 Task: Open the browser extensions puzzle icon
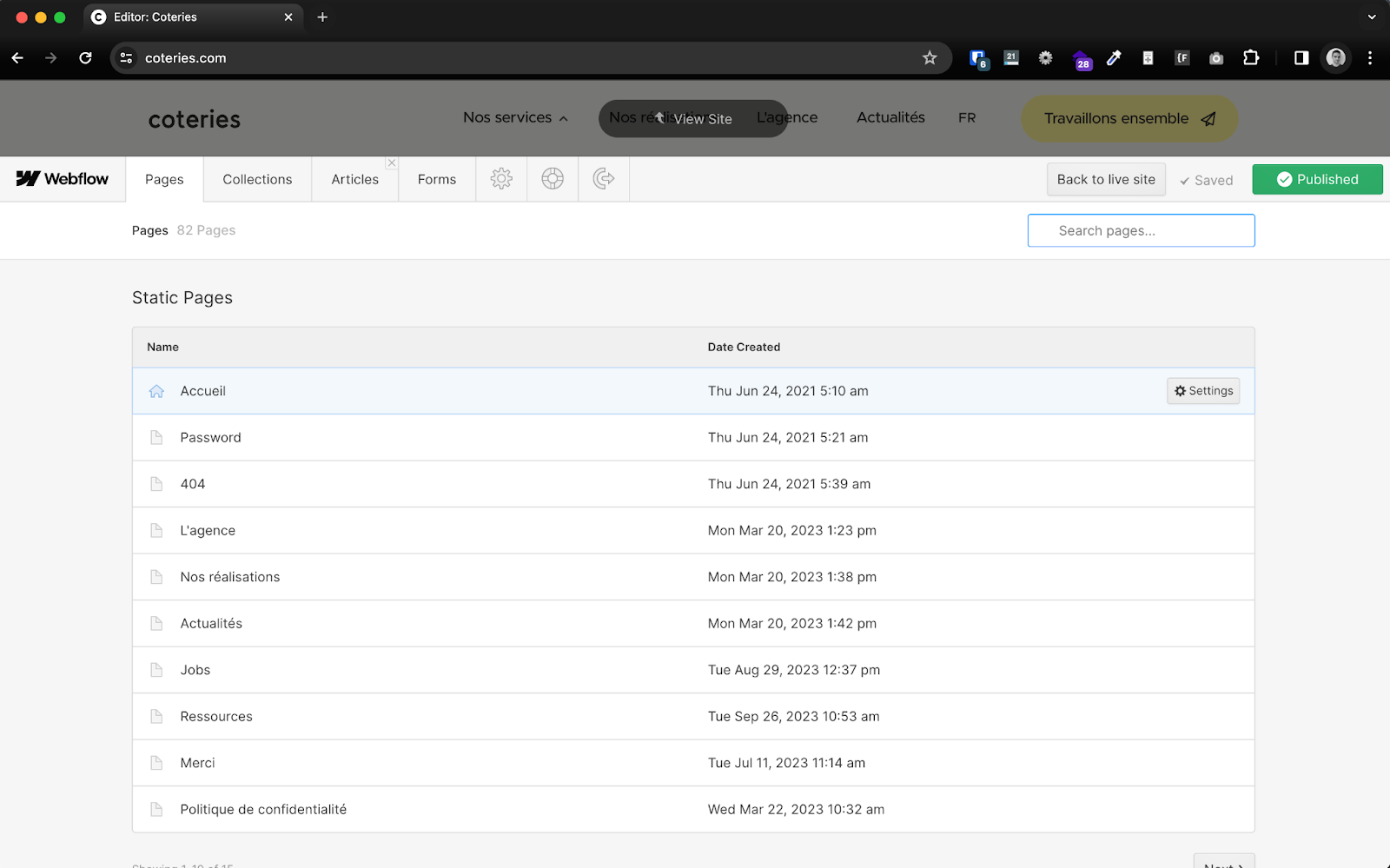[1251, 58]
